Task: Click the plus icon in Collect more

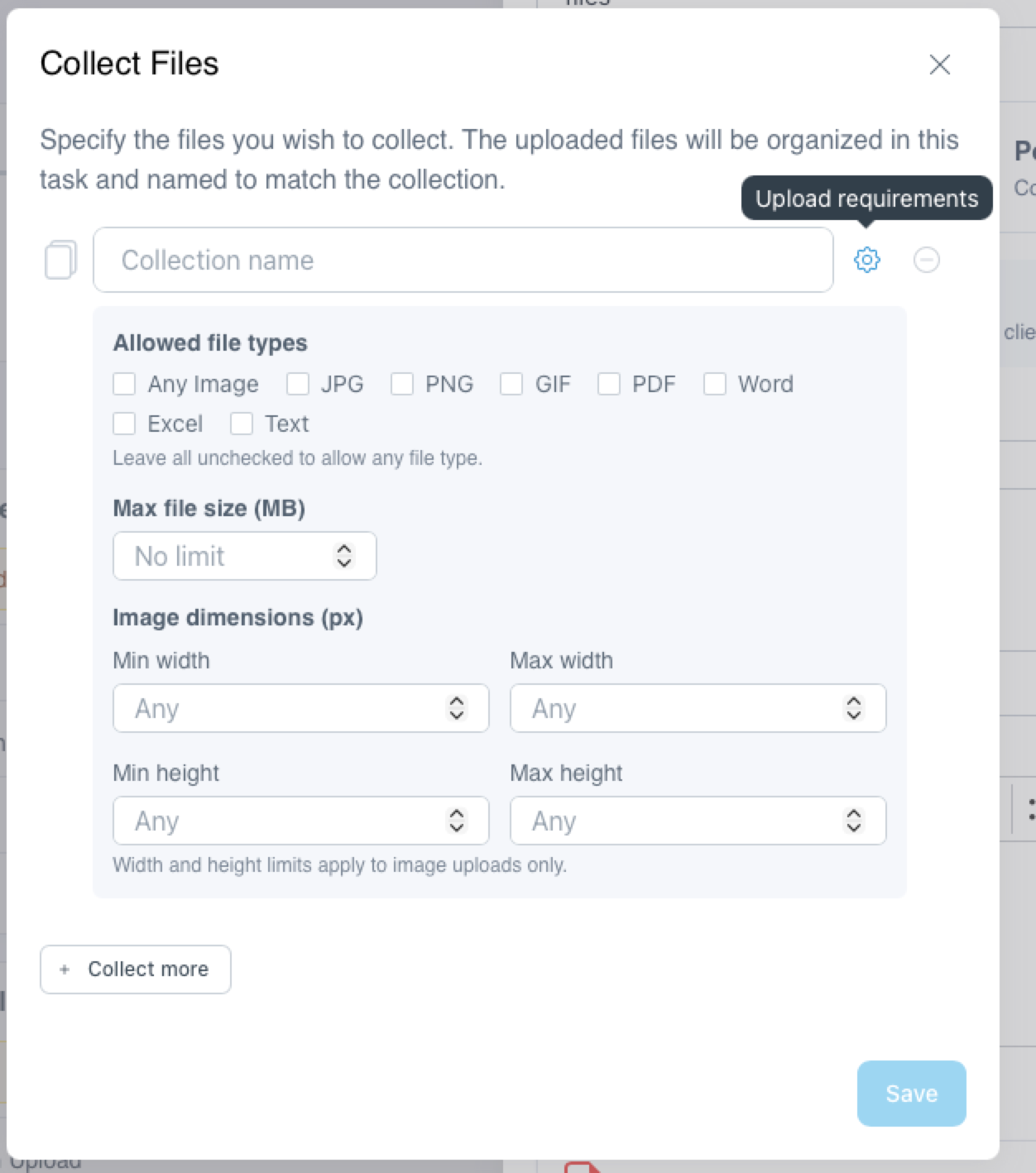Action: (x=65, y=969)
